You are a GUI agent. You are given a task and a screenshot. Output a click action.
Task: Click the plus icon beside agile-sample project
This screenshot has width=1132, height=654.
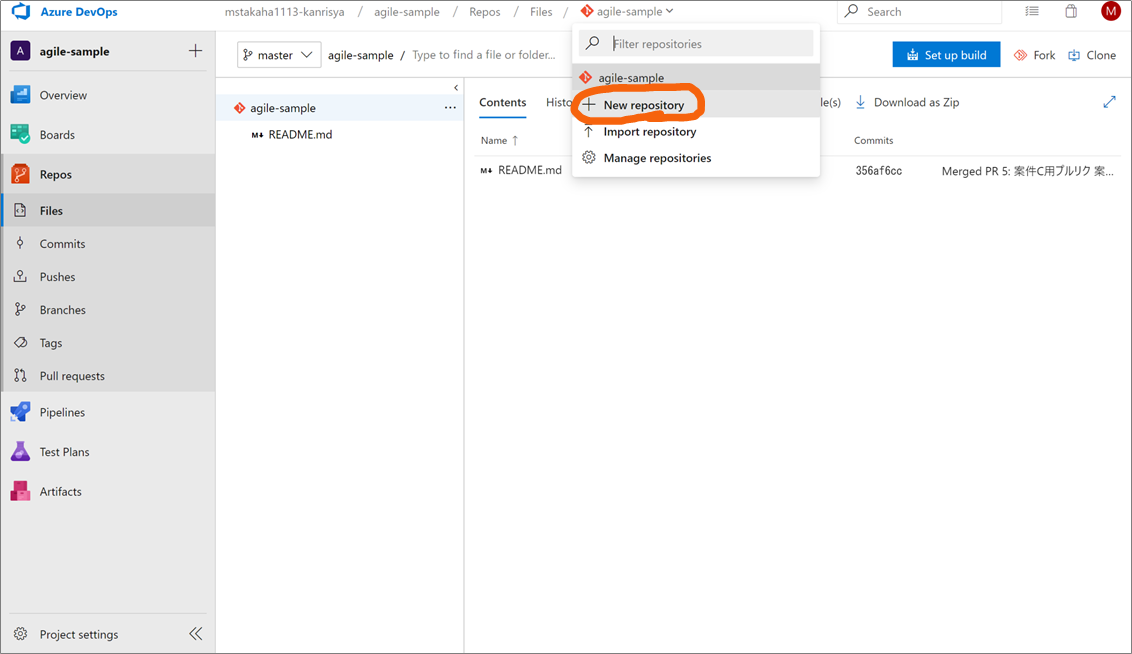pyautogui.click(x=195, y=51)
